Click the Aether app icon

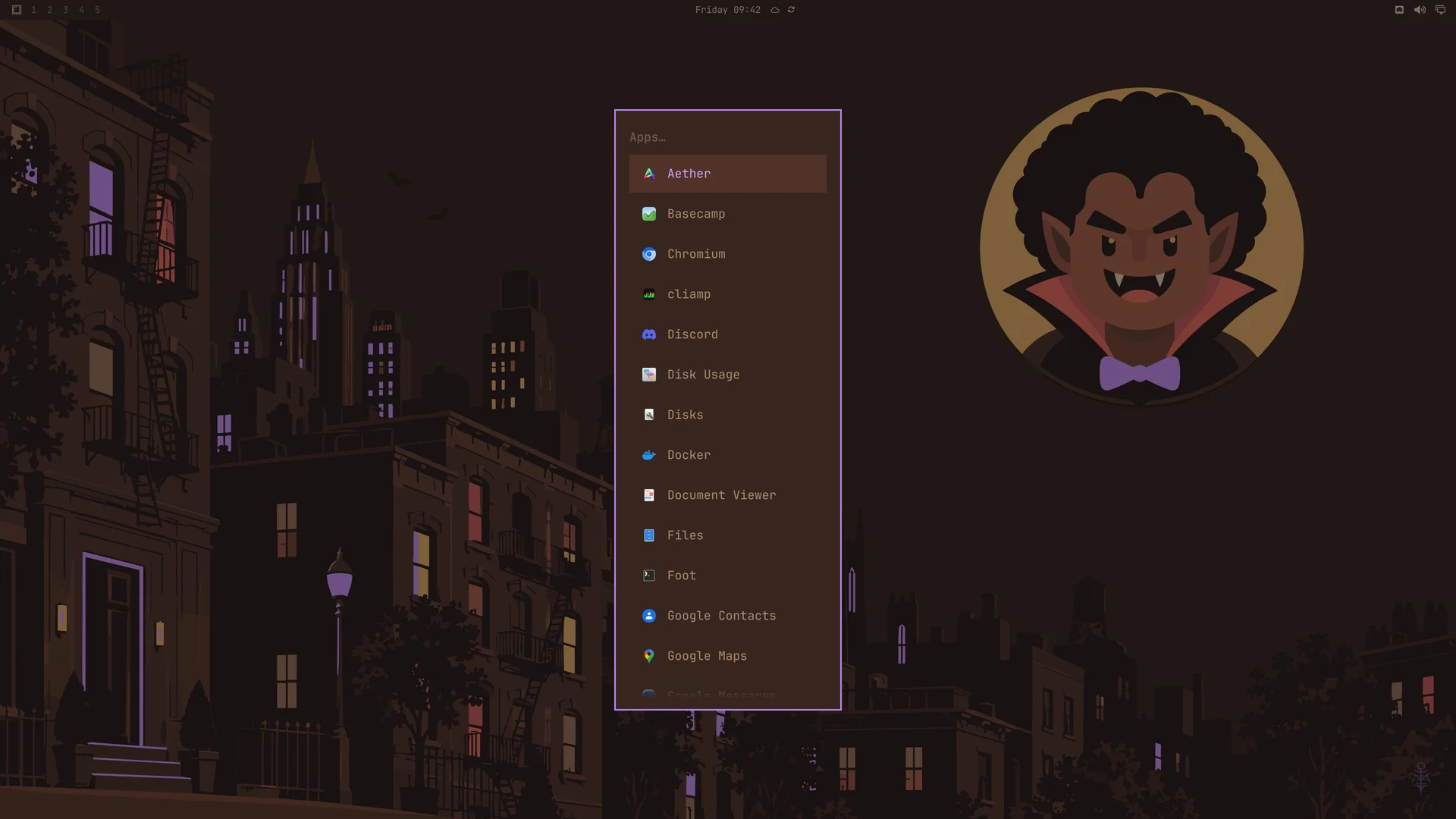click(649, 174)
